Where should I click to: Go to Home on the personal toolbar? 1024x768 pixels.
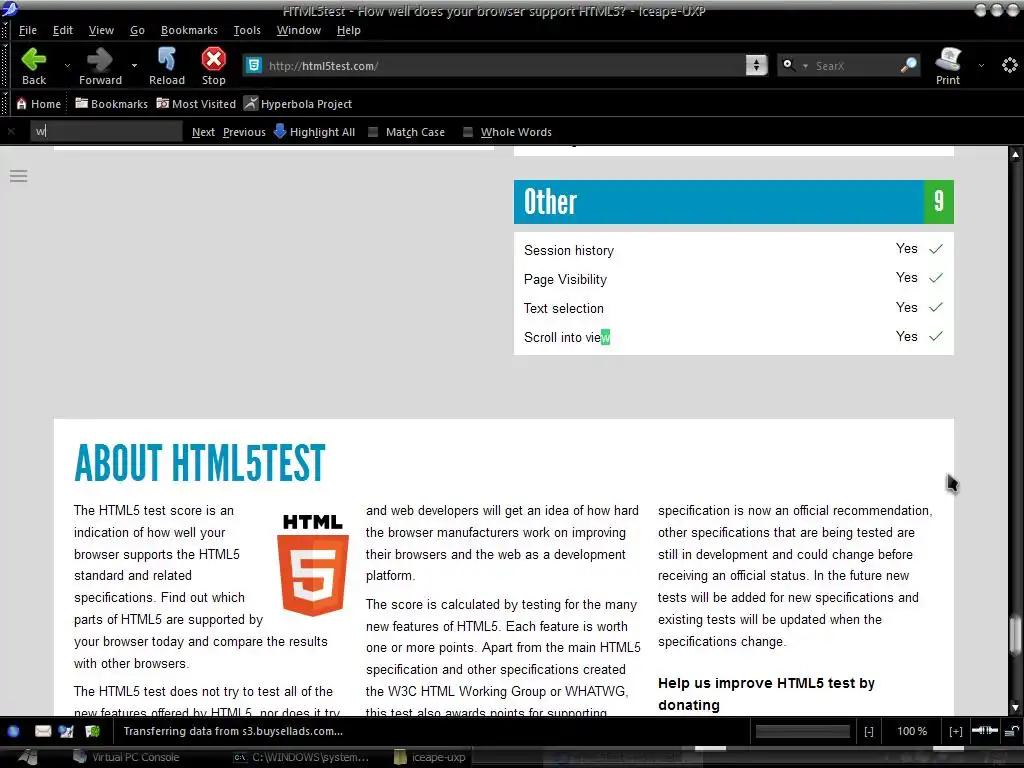tap(39, 104)
